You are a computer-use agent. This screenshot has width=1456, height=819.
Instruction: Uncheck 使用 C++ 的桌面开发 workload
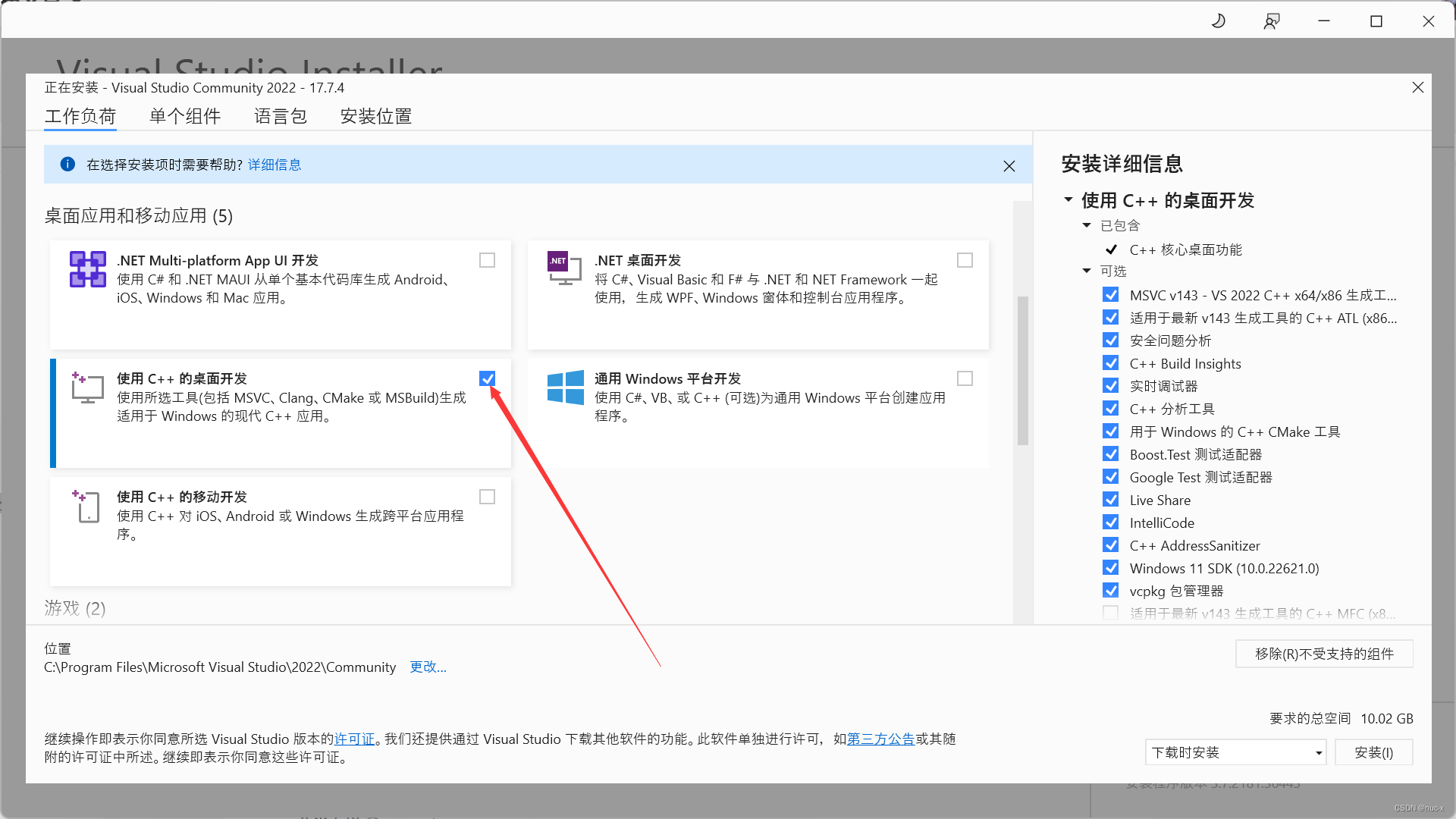[487, 378]
